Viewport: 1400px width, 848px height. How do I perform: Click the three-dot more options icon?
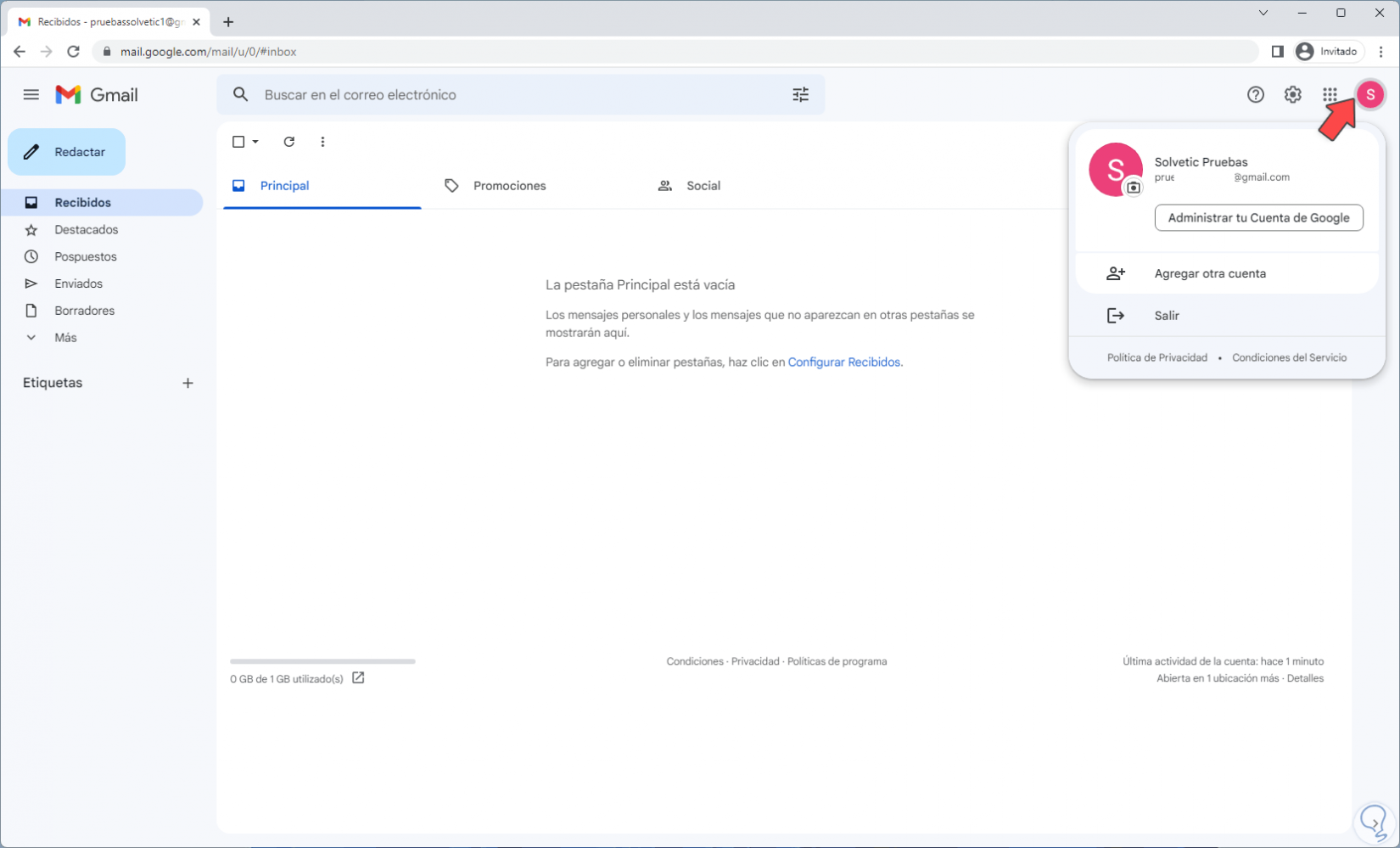pyautogui.click(x=322, y=142)
